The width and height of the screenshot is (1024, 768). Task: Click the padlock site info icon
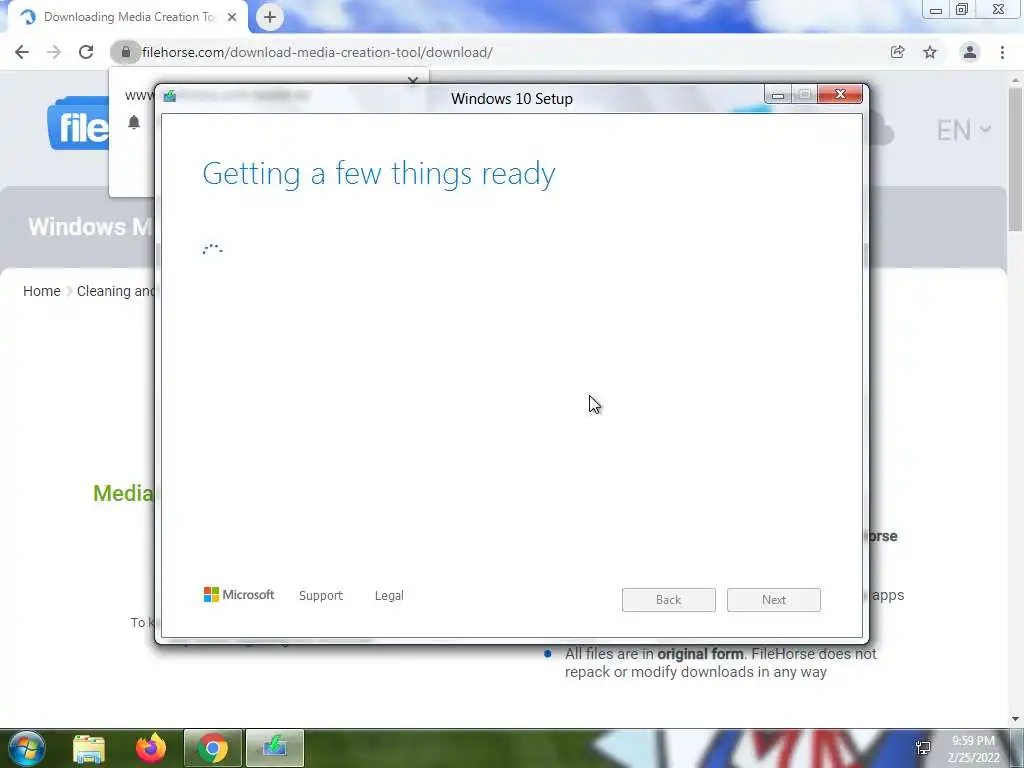tap(125, 52)
